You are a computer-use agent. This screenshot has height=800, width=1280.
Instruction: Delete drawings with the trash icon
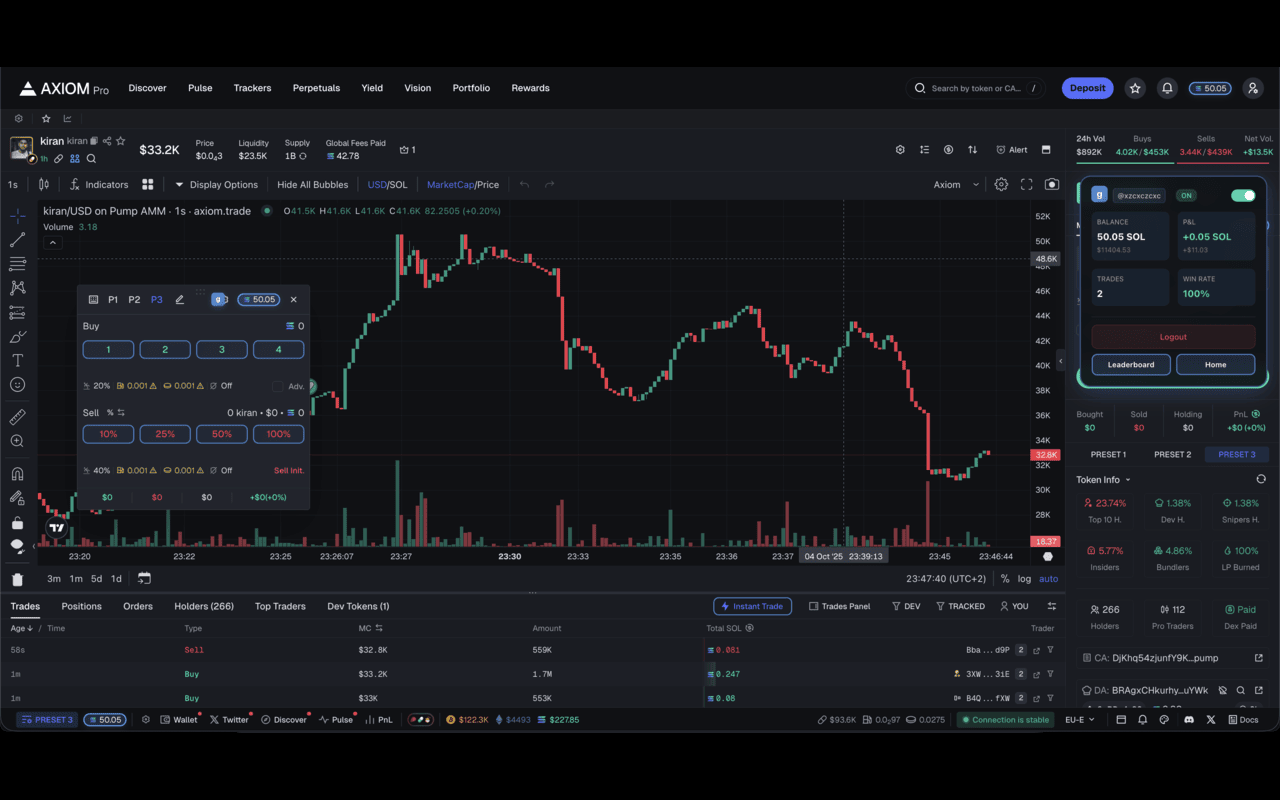(17, 579)
